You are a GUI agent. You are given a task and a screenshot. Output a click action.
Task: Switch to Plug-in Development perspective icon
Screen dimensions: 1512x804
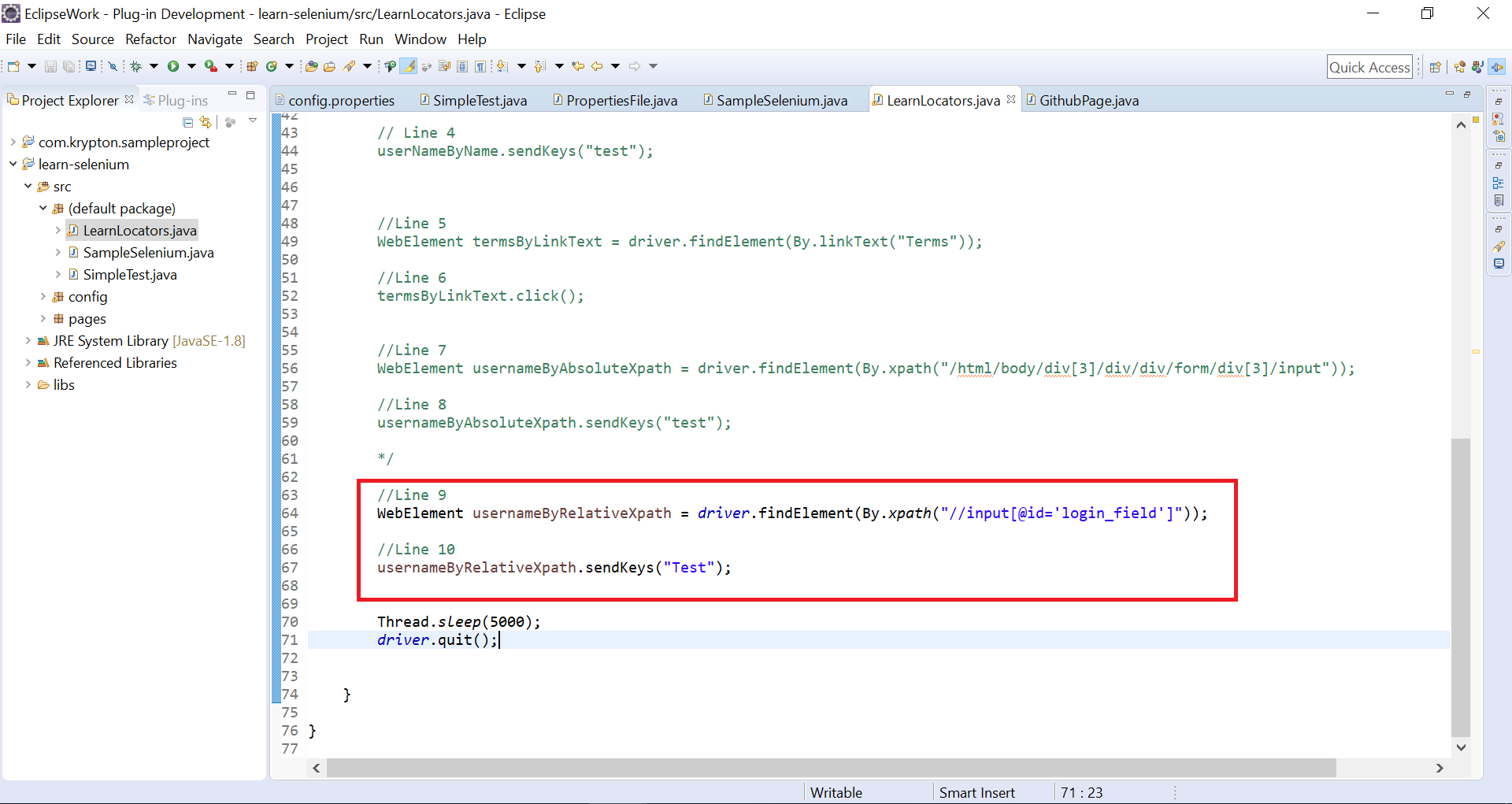(x=1497, y=67)
